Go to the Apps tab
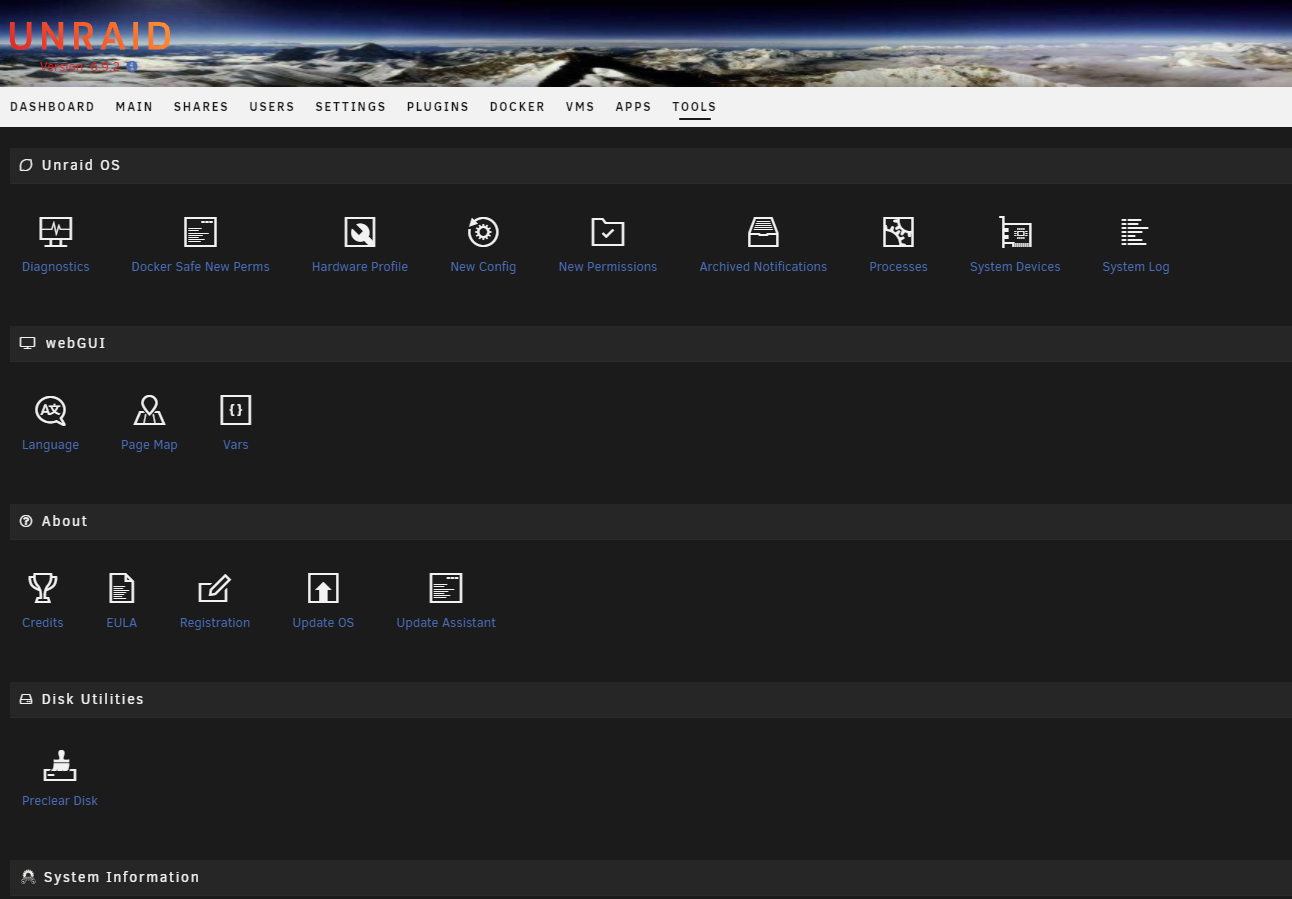The height and width of the screenshot is (899, 1292). [x=633, y=107]
